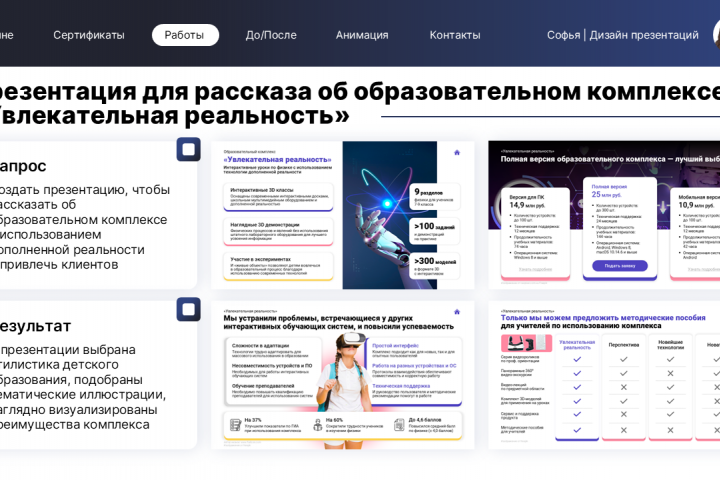Screen dimensions: 720x480
Task: Click the «>300 моделей» stat card
Action: coord(434,266)
